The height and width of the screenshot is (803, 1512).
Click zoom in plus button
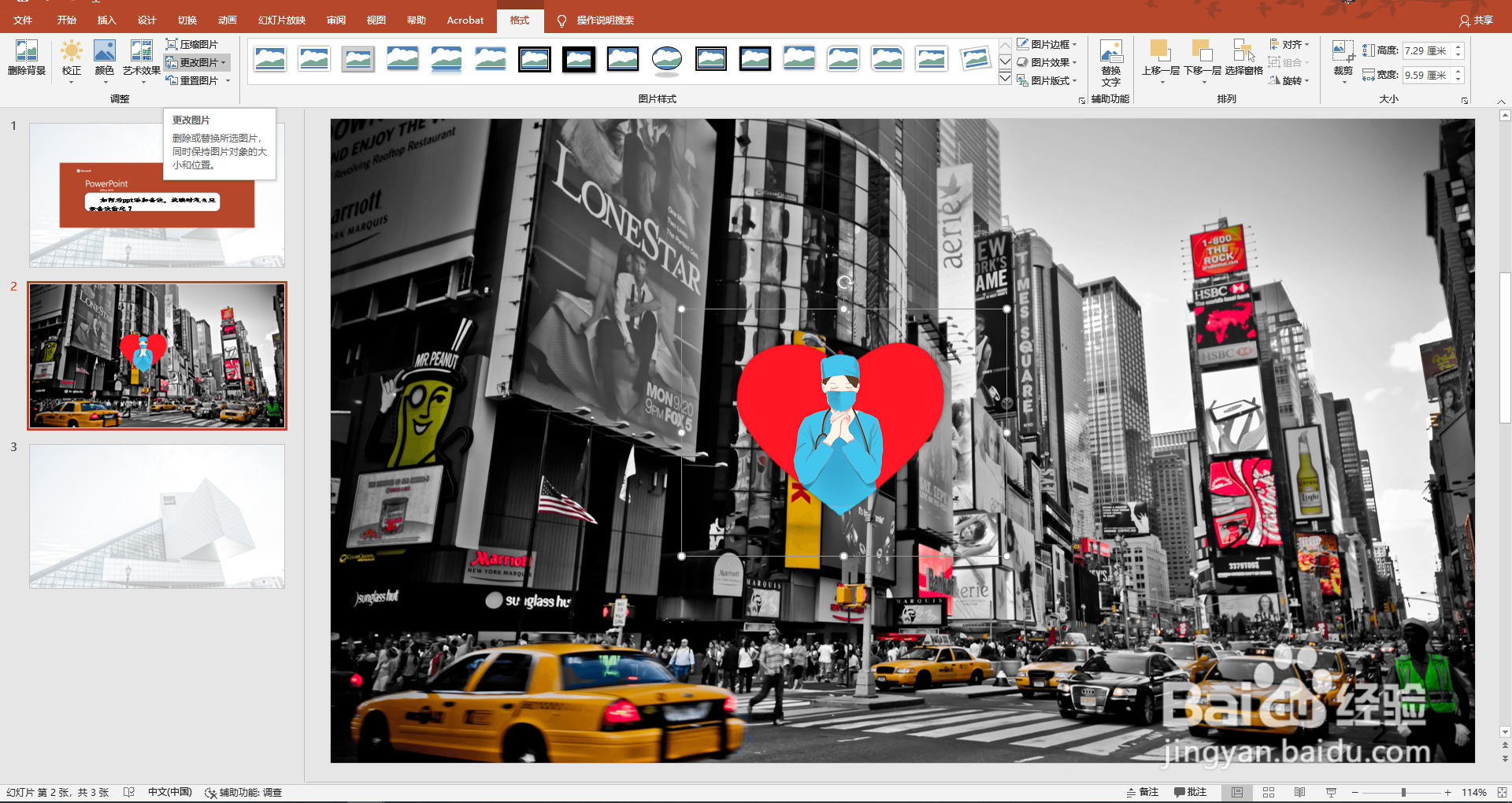click(1447, 793)
